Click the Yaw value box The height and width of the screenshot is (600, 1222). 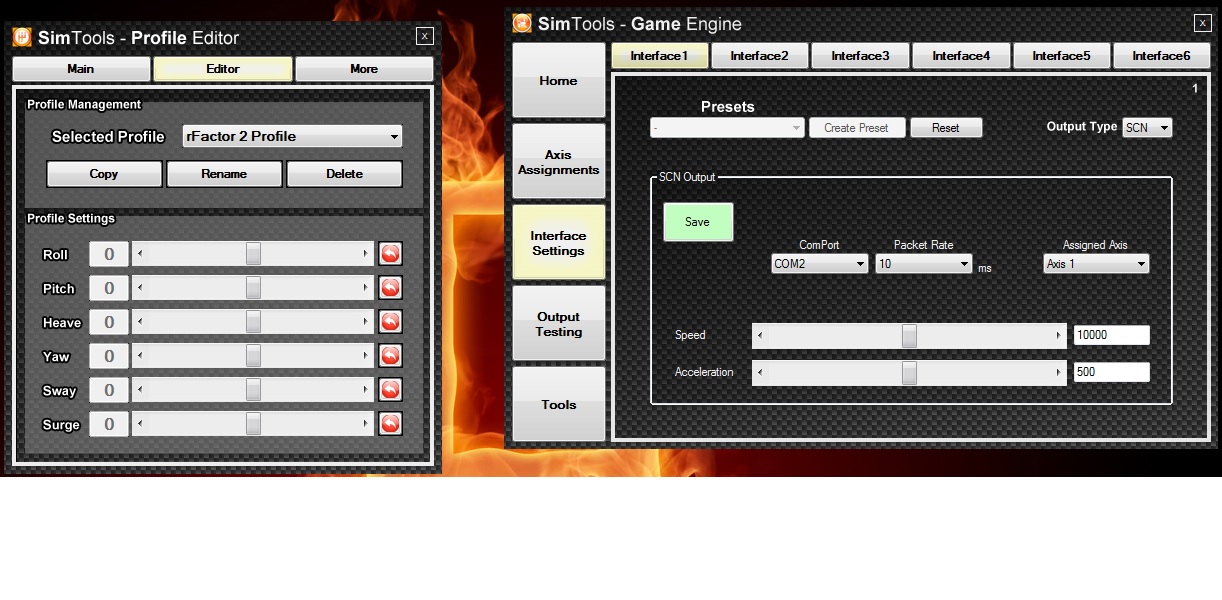pos(109,356)
